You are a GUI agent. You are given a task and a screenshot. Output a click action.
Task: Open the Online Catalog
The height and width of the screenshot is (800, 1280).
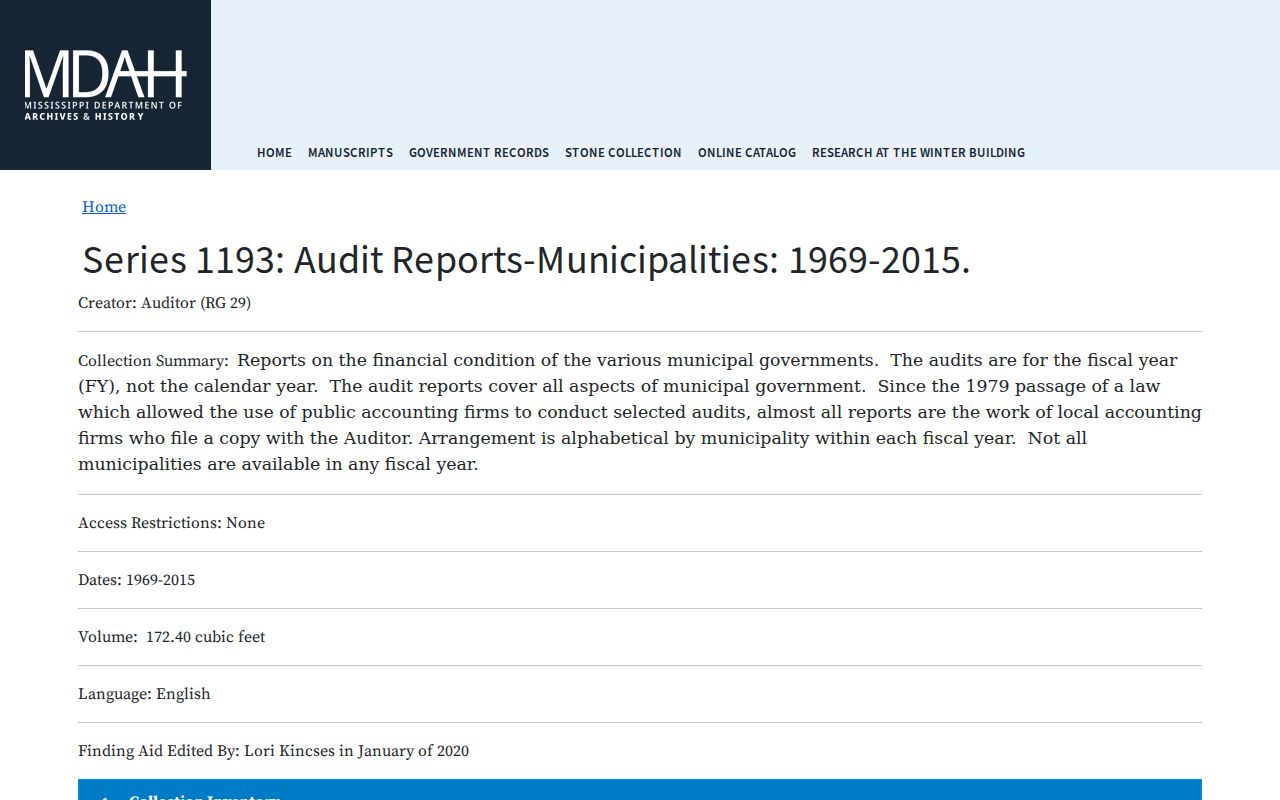(x=747, y=153)
